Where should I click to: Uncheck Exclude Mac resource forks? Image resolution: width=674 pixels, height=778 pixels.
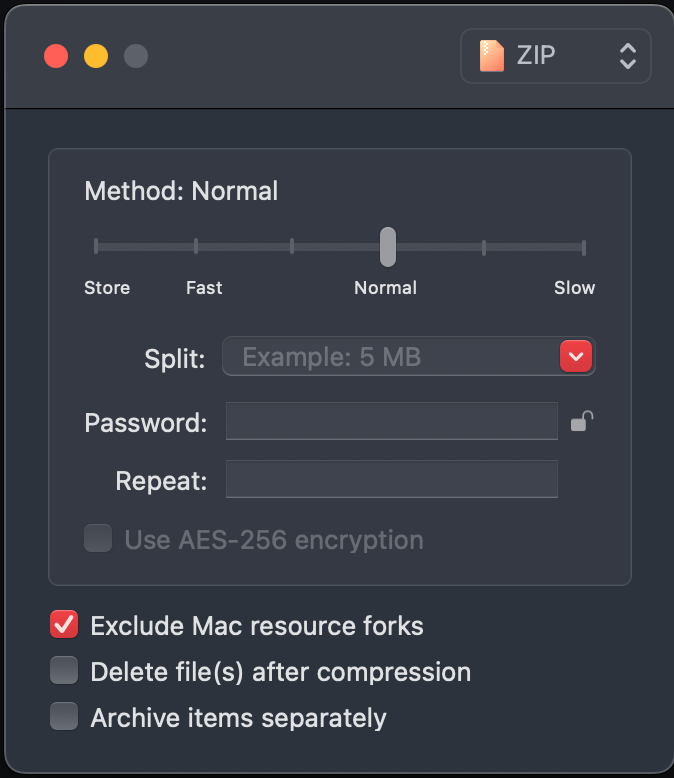64,625
